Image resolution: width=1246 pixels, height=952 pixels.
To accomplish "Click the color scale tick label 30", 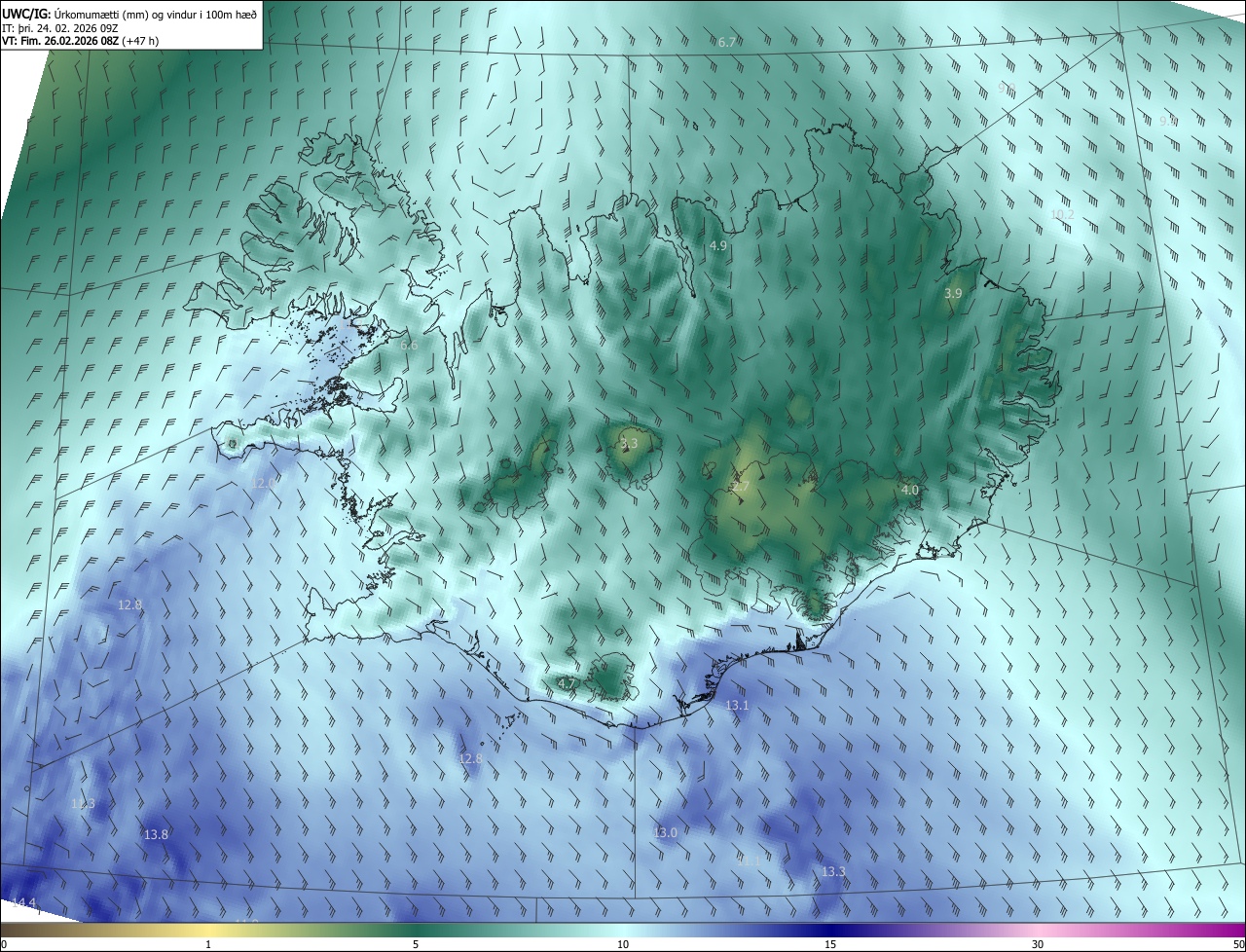I will pos(1038,944).
